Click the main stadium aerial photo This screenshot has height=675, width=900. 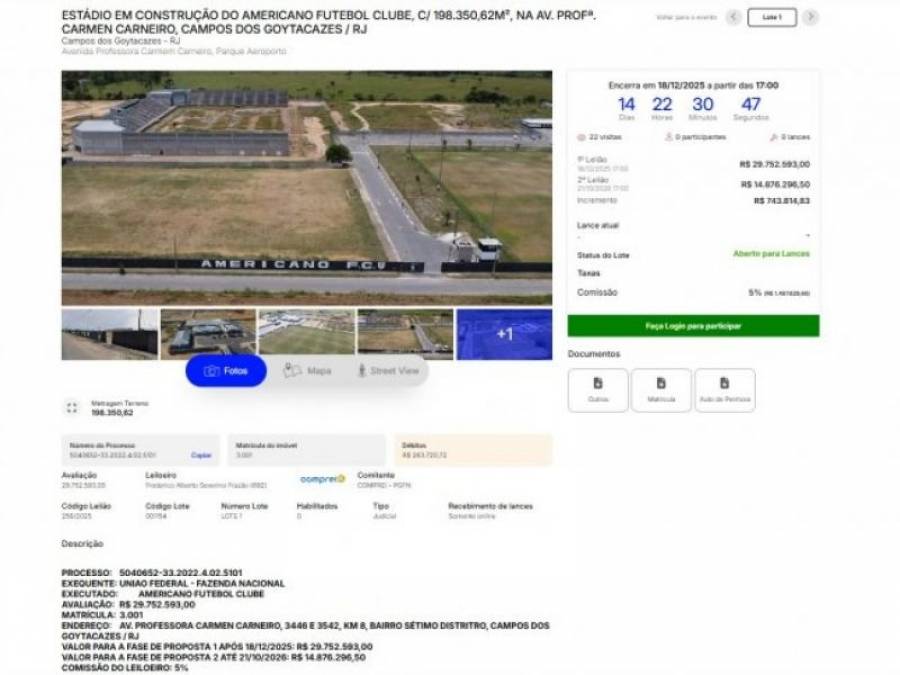tap(306, 187)
